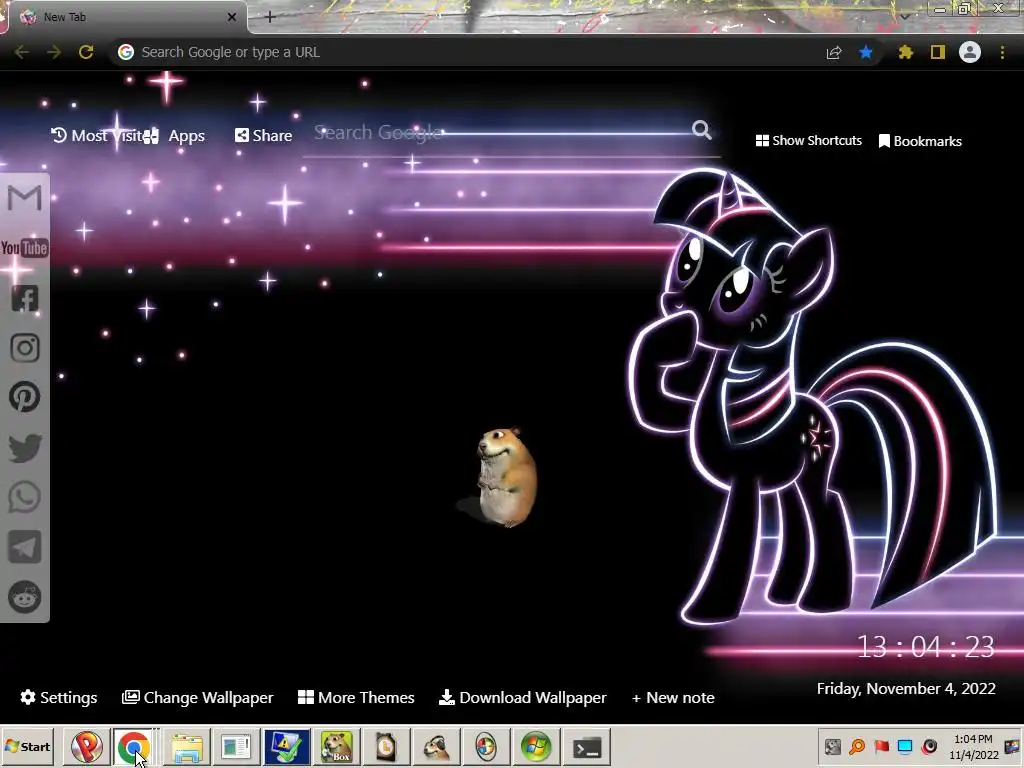Open More Themes
Viewport: 1024px width, 768px height.
357,697
